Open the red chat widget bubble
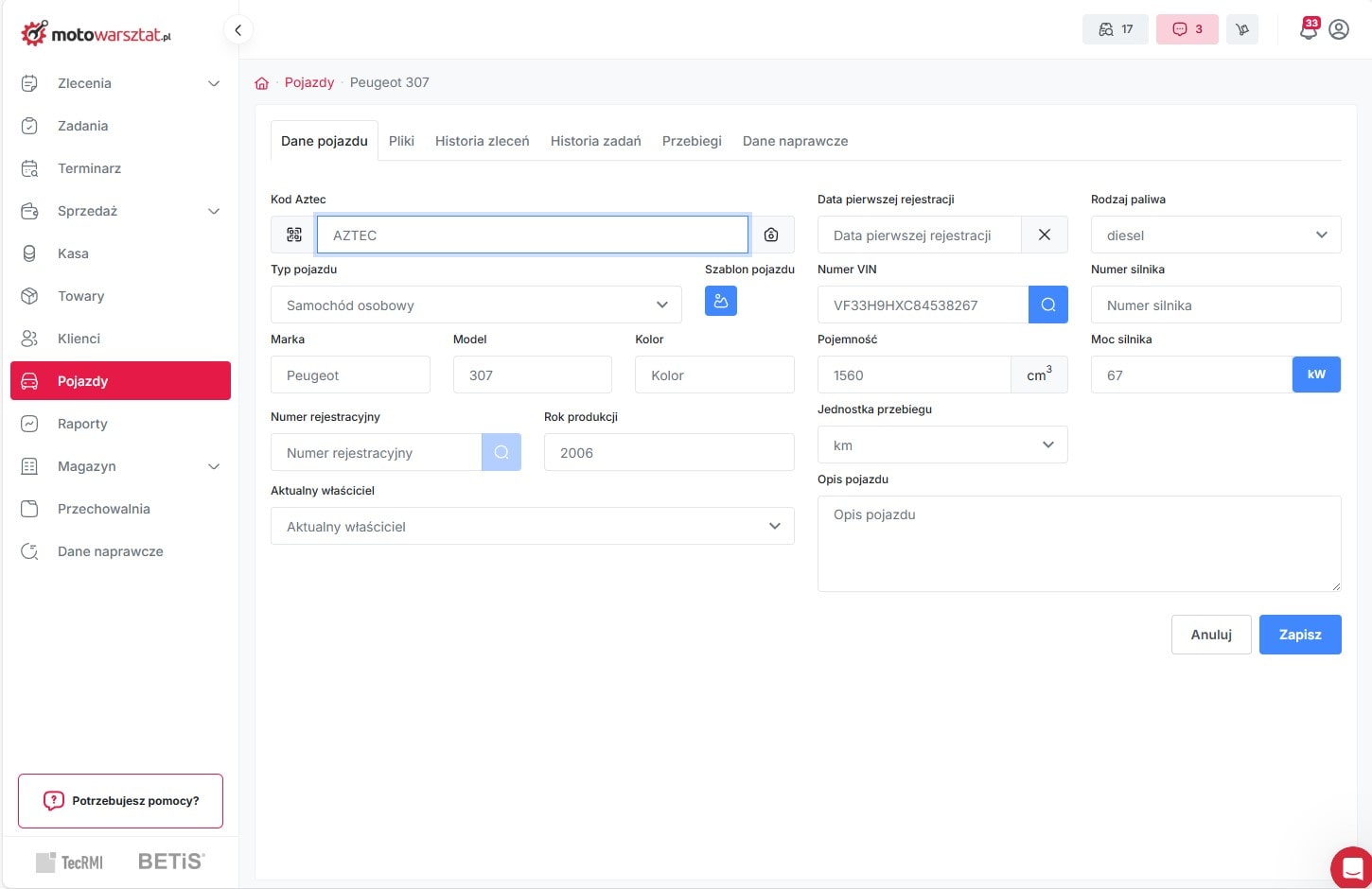 (x=1351, y=867)
